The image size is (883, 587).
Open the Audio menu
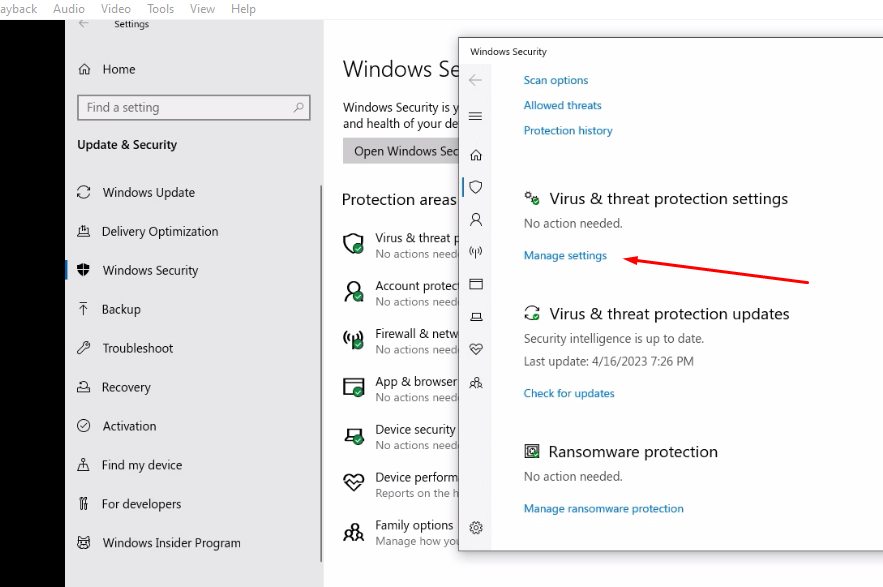point(69,9)
